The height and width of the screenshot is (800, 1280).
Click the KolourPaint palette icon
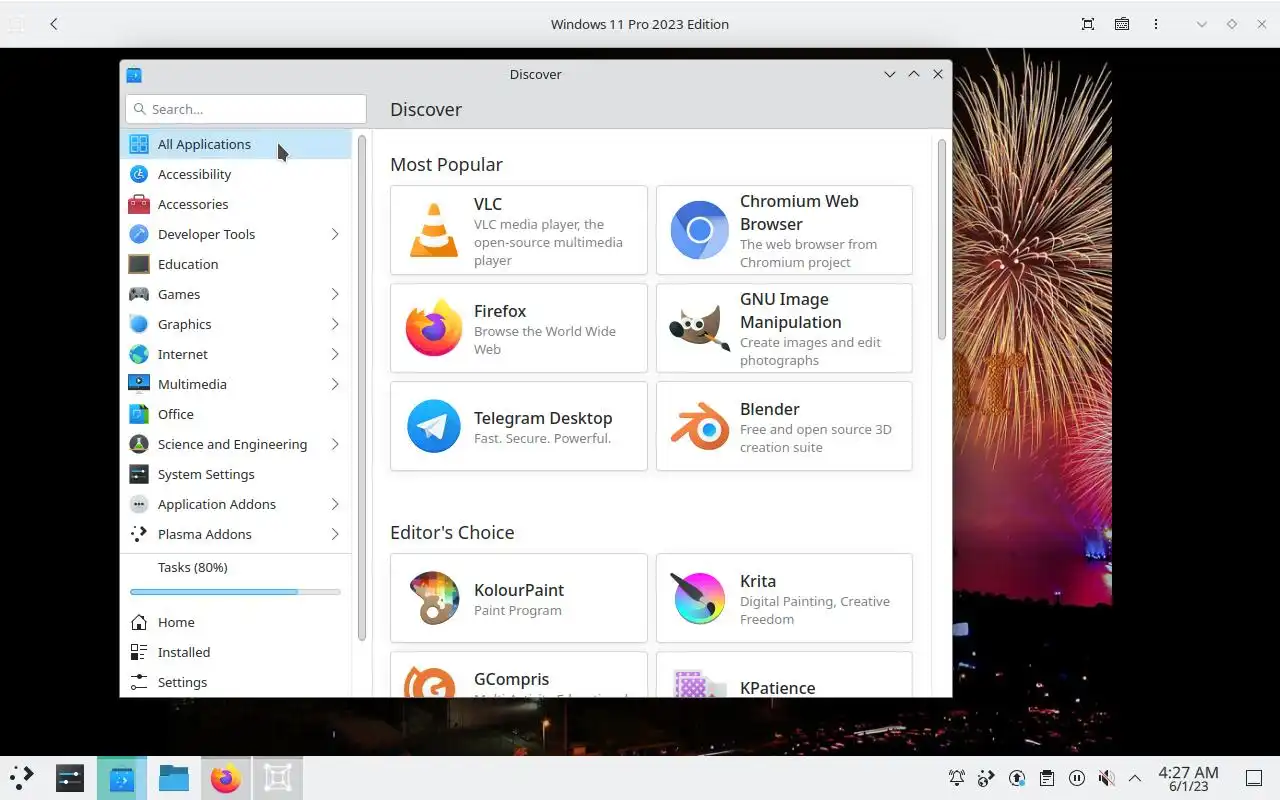coord(434,598)
